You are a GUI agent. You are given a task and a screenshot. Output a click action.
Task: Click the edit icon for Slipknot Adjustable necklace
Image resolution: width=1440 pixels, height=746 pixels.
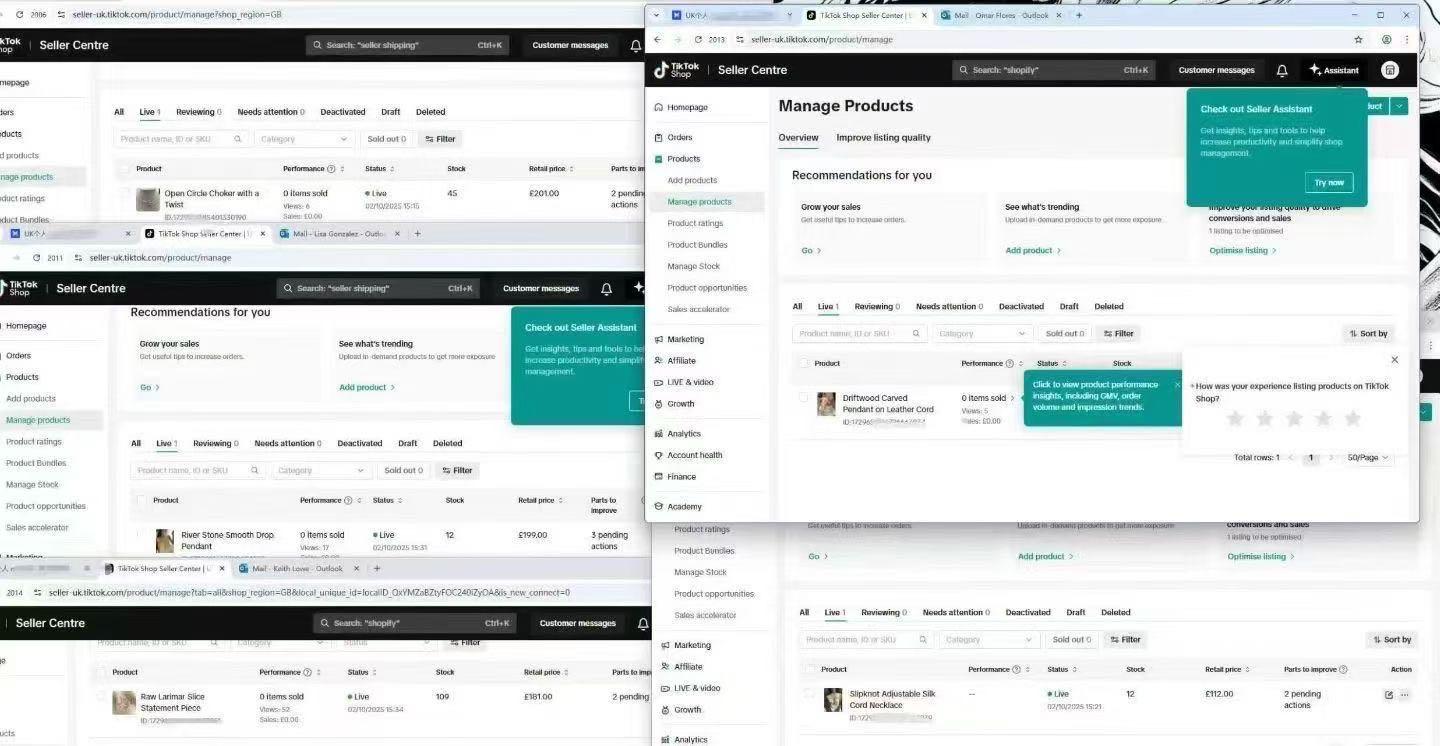(1388, 695)
